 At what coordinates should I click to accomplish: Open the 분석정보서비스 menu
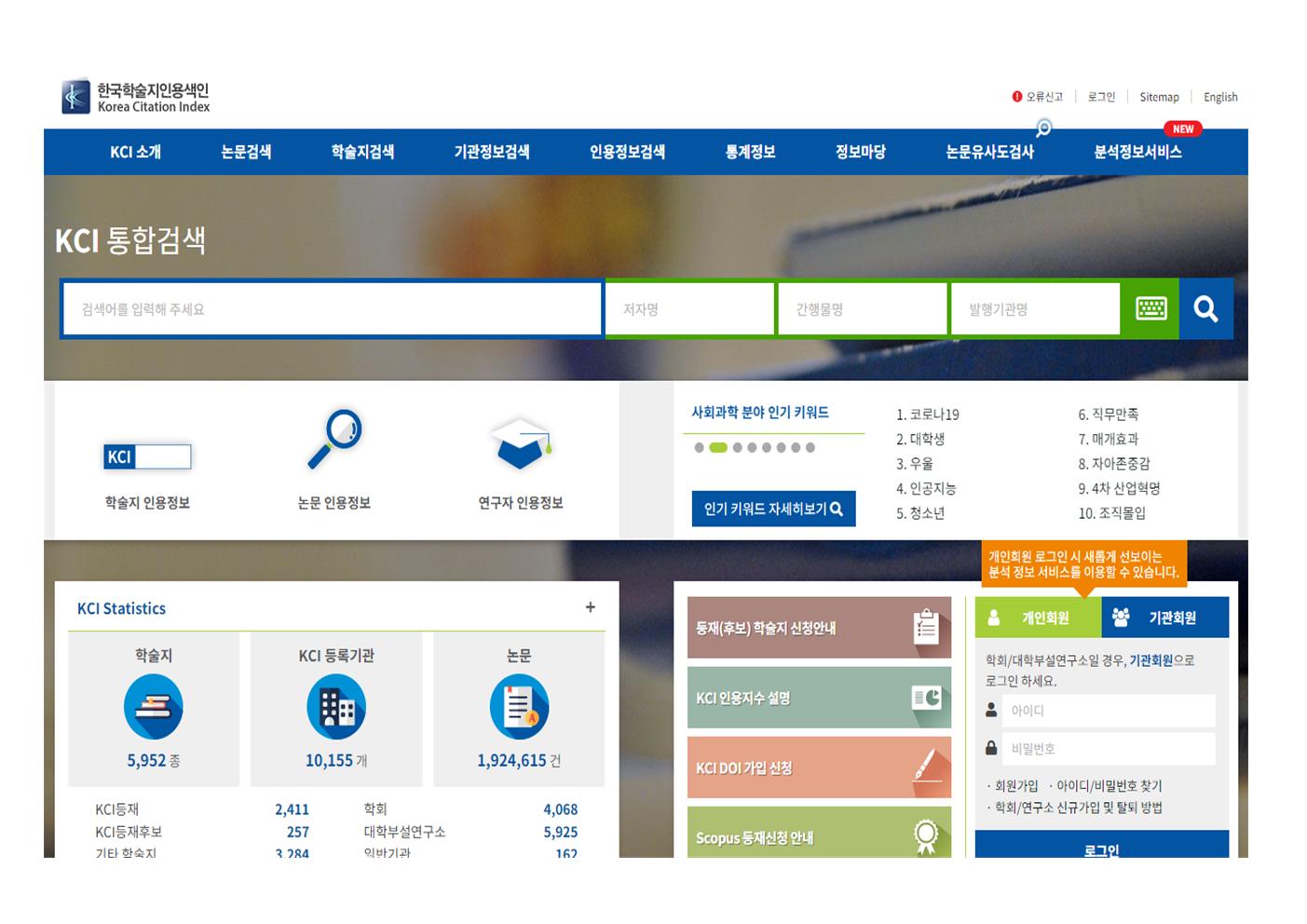point(1137,152)
